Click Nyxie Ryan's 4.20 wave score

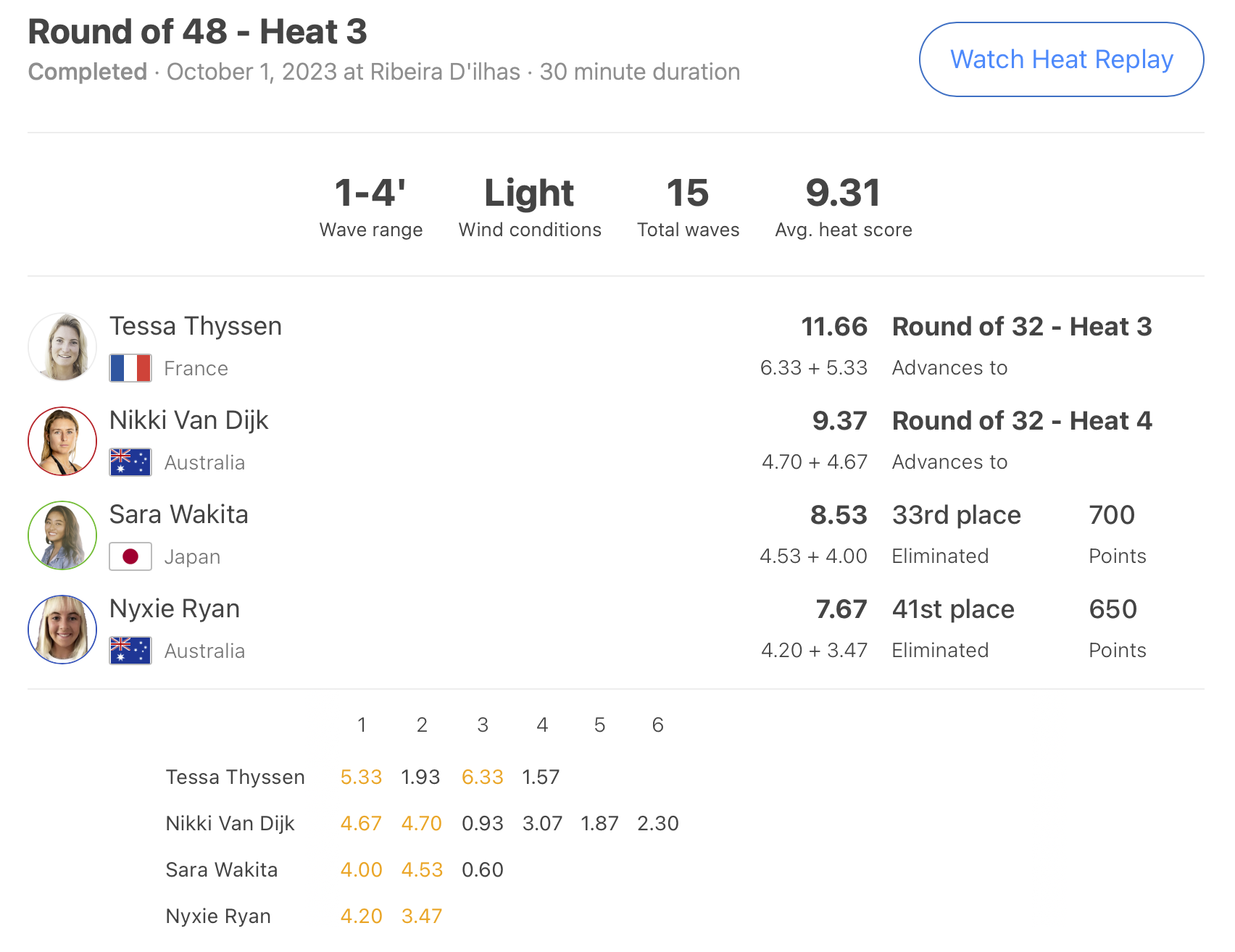(362, 916)
